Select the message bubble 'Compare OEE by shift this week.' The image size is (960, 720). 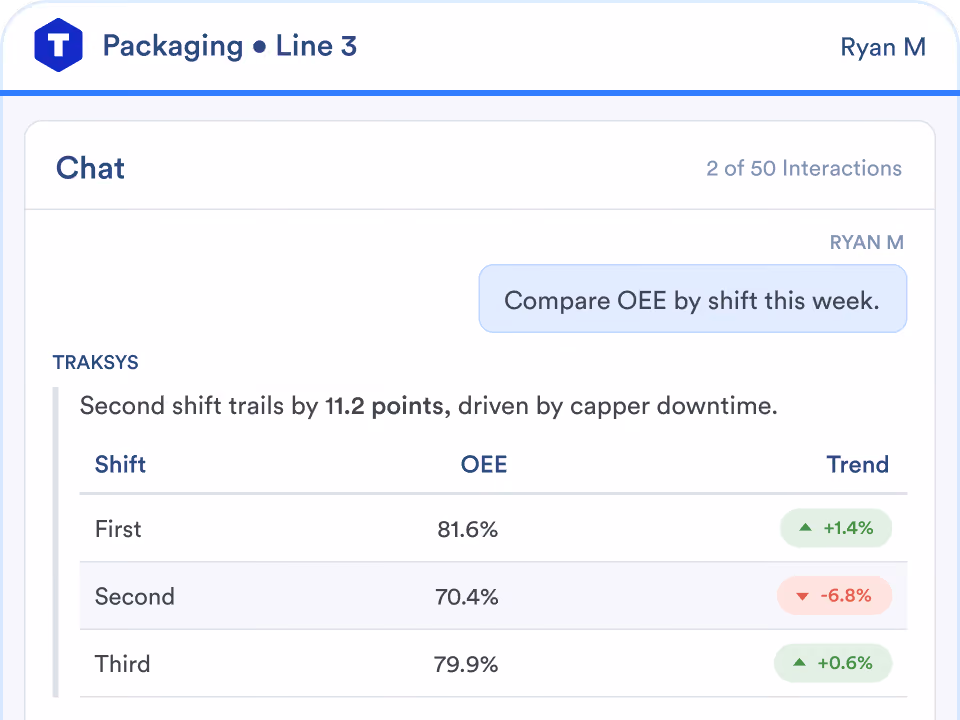tap(692, 299)
